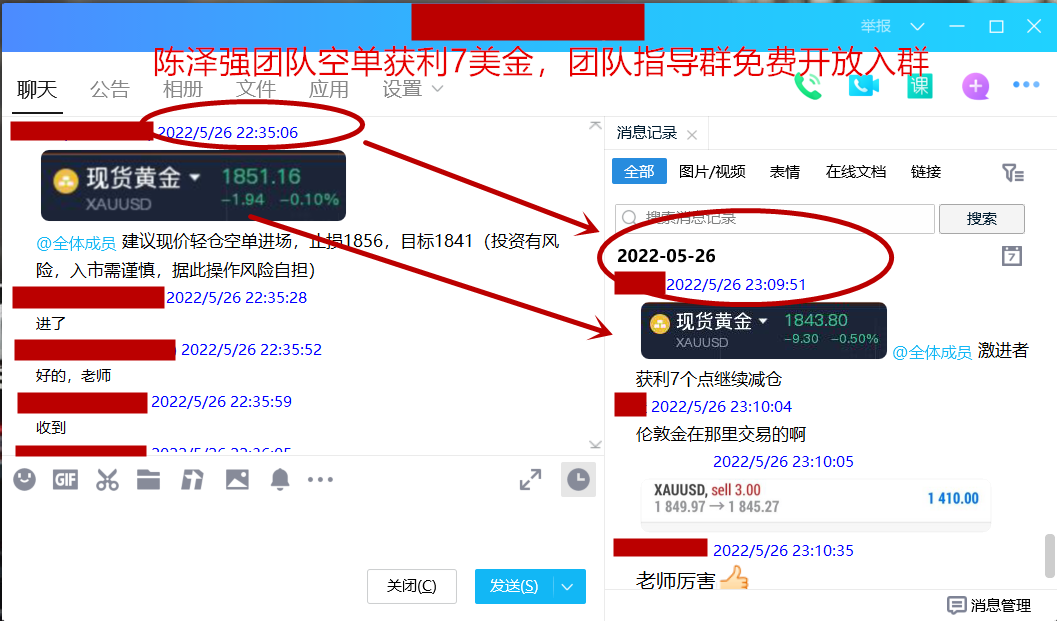Click the message history vertical scrollbar
This screenshot has width=1057, height=621.
point(1049,553)
